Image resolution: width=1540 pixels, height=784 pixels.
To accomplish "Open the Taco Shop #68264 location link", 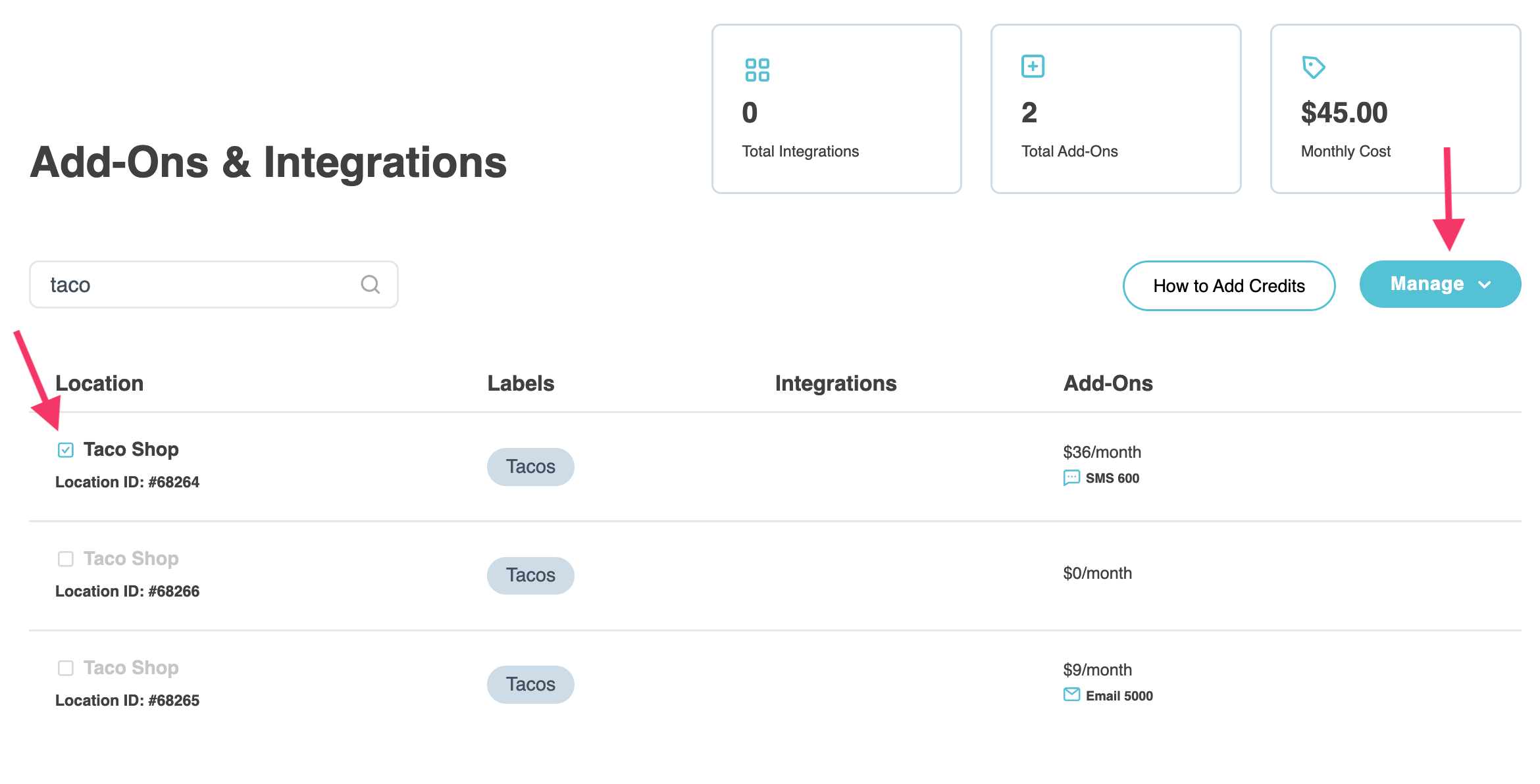I will click(131, 449).
